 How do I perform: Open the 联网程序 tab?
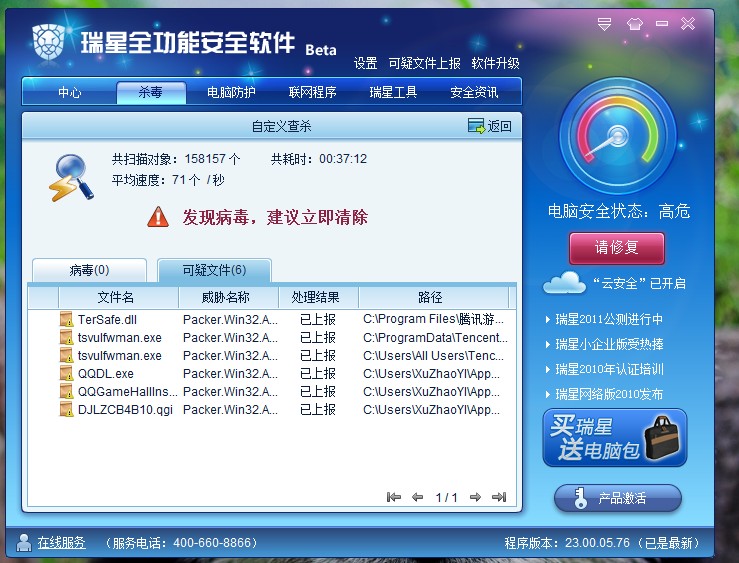point(312,92)
